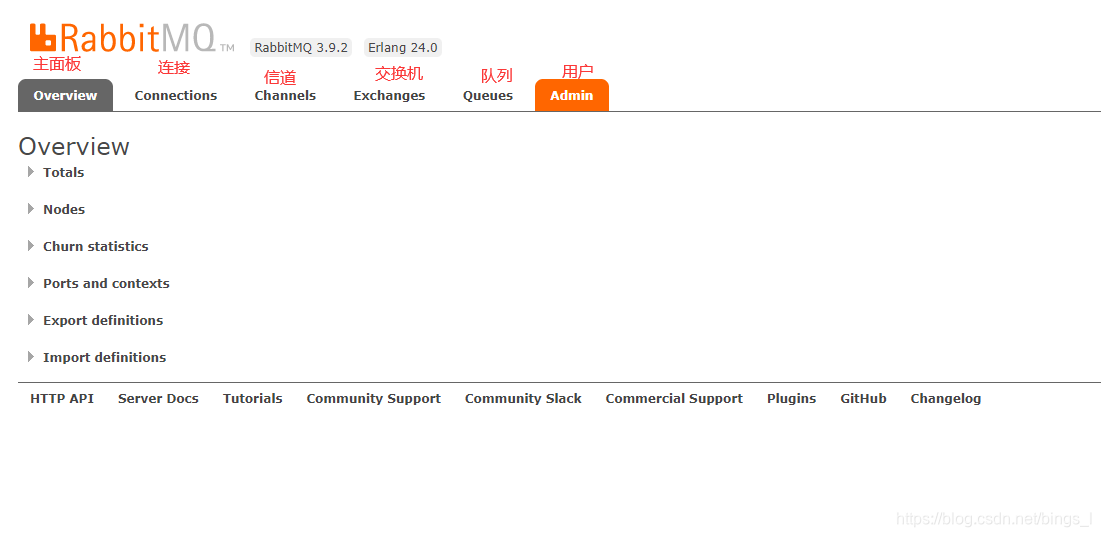
Task: Open the HTTP API link
Action: pyautogui.click(x=62, y=399)
